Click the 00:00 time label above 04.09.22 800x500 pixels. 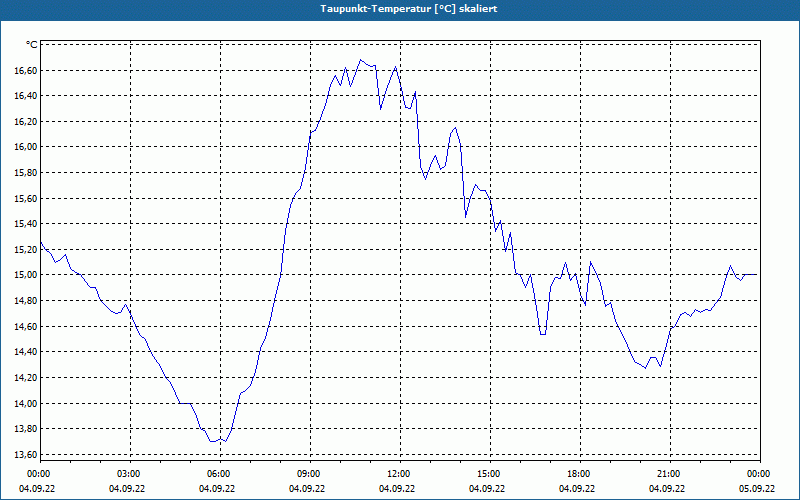[37, 474]
